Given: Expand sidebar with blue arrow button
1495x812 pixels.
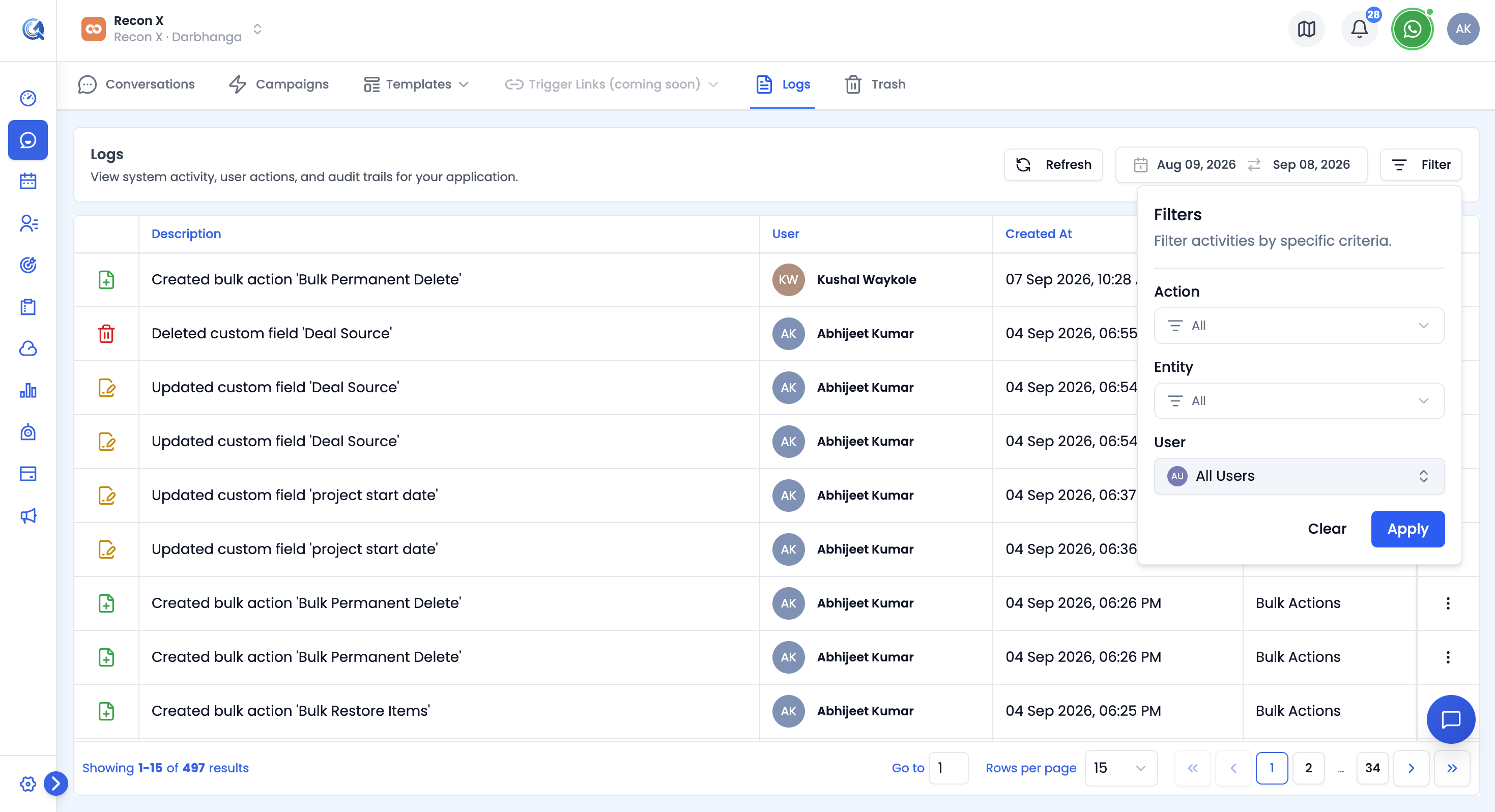Looking at the screenshot, I should coord(55,784).
